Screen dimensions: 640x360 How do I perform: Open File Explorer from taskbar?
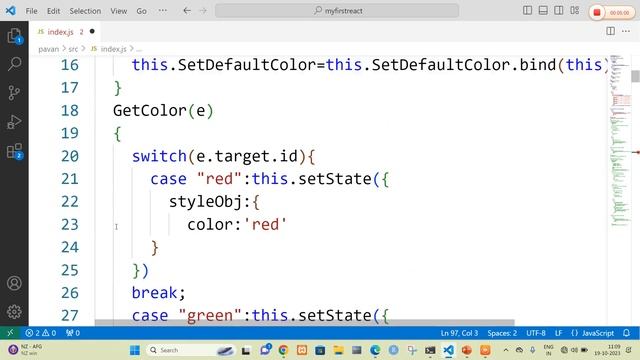338,350
